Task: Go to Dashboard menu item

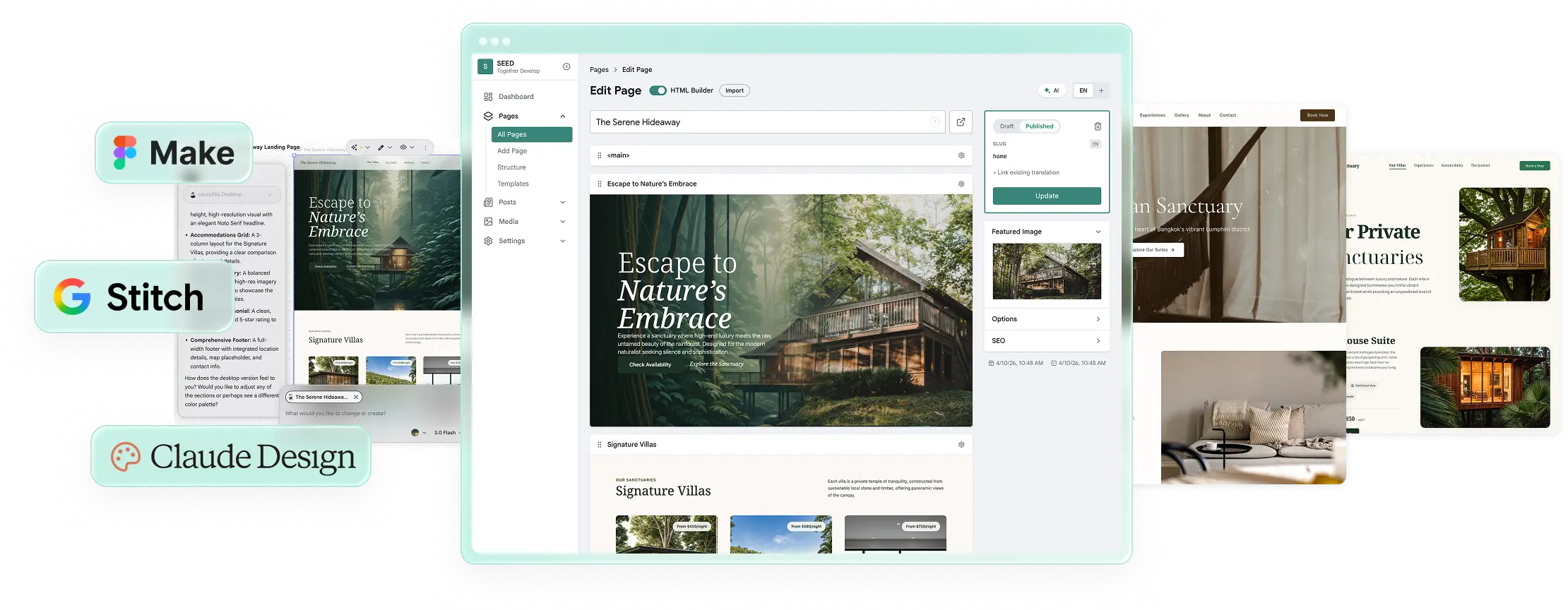Action: click(x=516, y=97)
